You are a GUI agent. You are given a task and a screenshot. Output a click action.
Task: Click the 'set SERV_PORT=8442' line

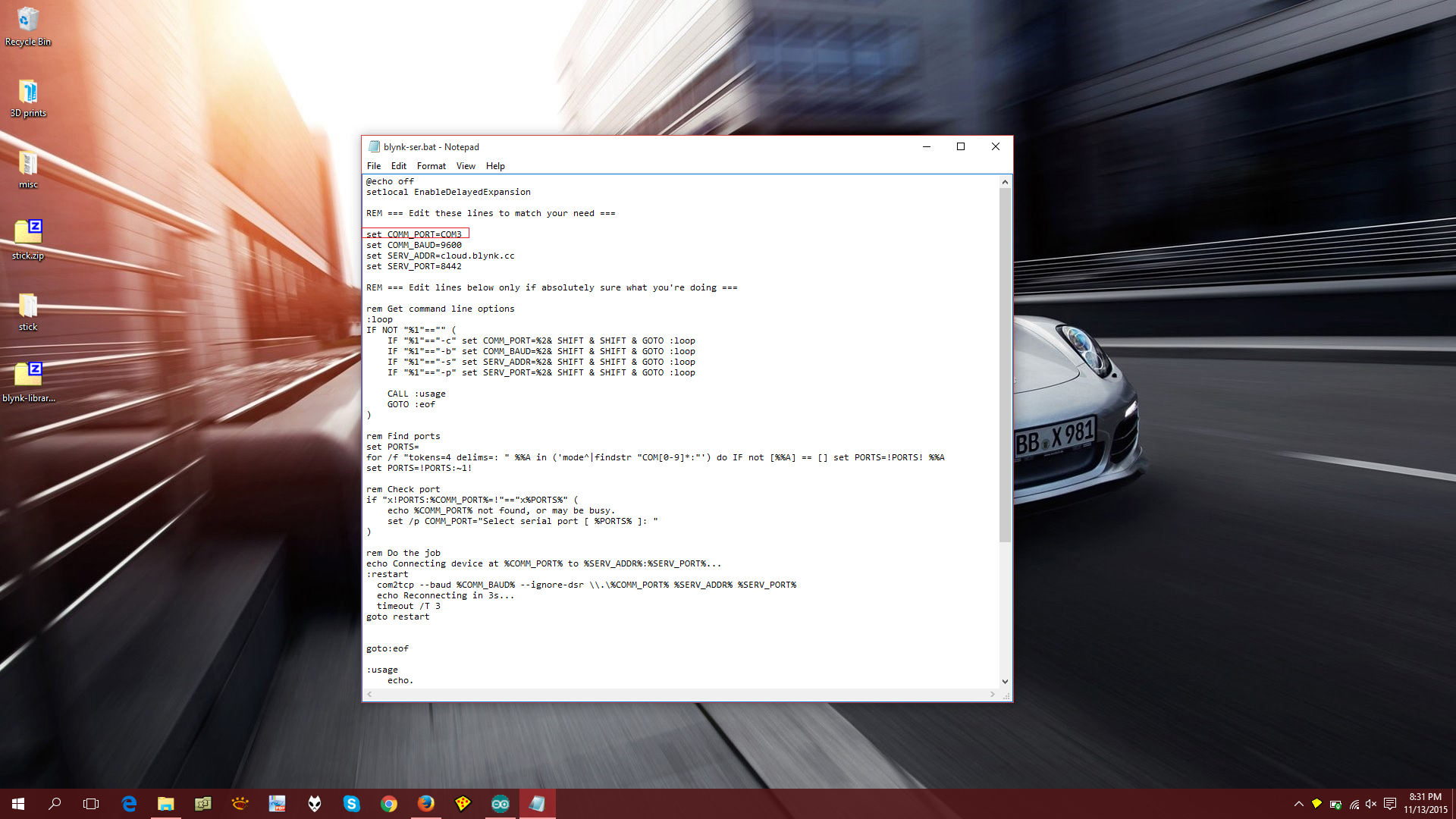(414, 266)
